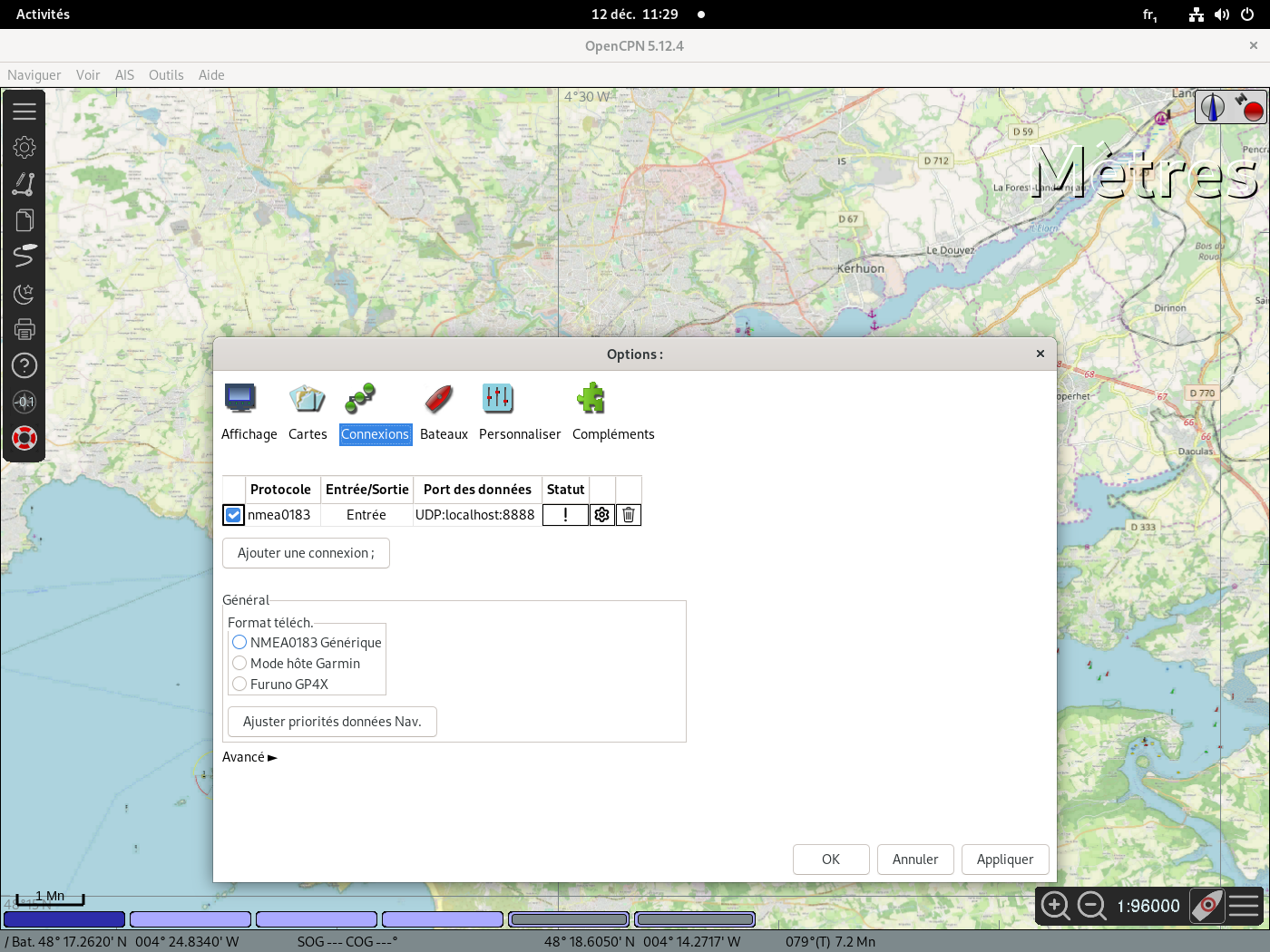Screen dimensions: 1270x952
Task: Open the Bateaux options icon
Action: tap(438, 398)
